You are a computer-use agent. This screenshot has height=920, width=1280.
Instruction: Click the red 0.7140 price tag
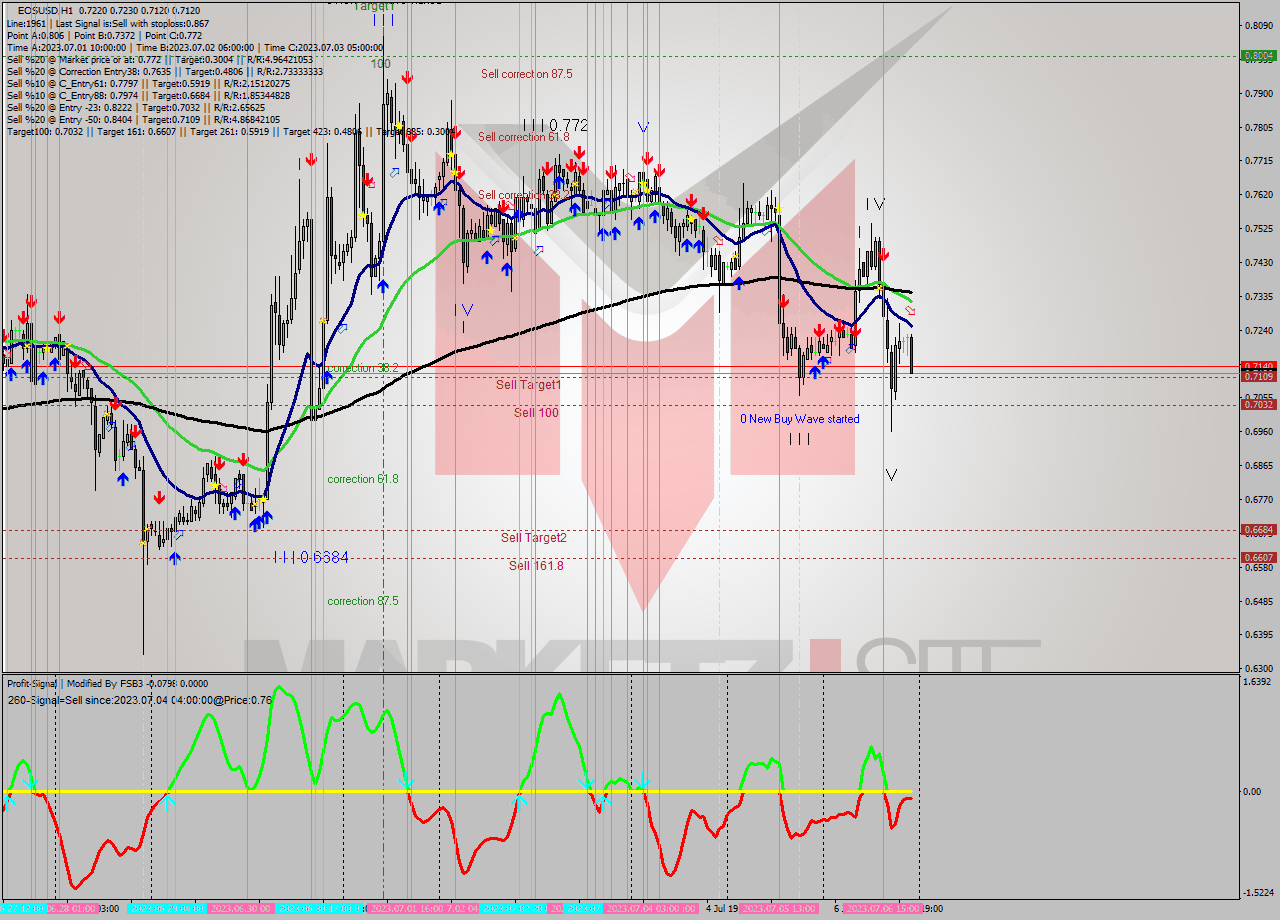coord(1258,366)
